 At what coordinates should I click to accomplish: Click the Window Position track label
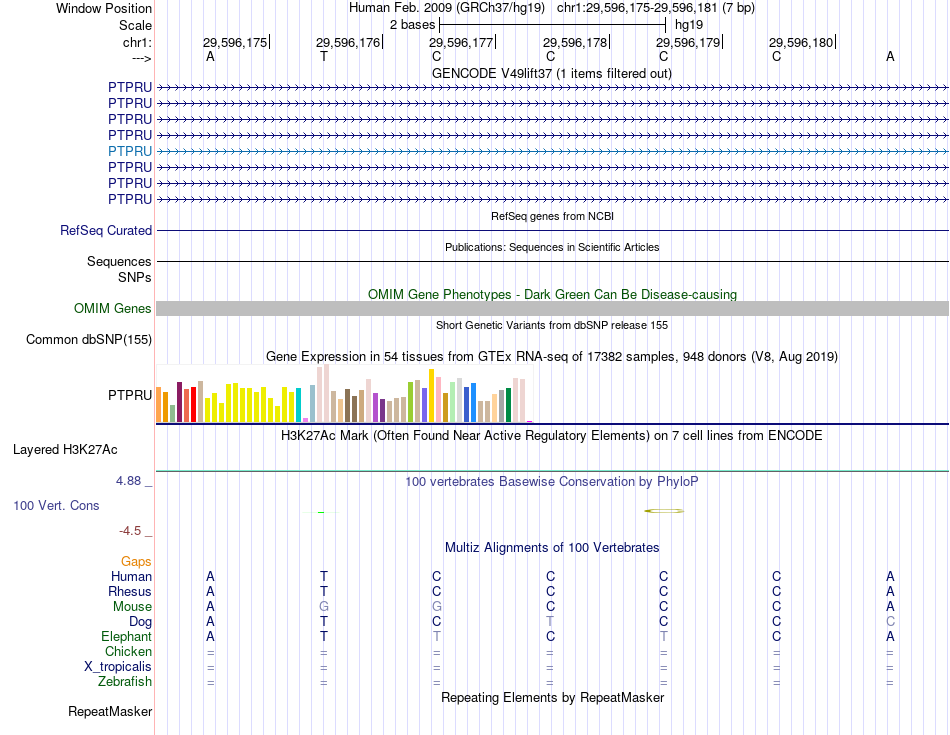point(104,8)
